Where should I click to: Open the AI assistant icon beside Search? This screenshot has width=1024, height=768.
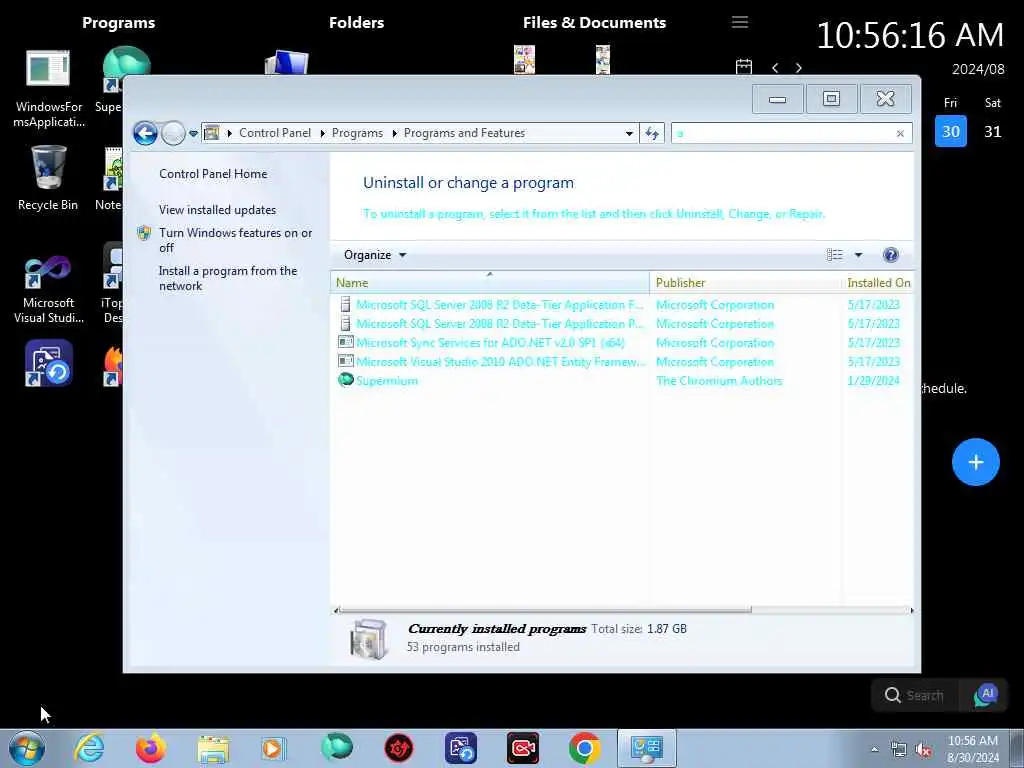pos(986,695)
